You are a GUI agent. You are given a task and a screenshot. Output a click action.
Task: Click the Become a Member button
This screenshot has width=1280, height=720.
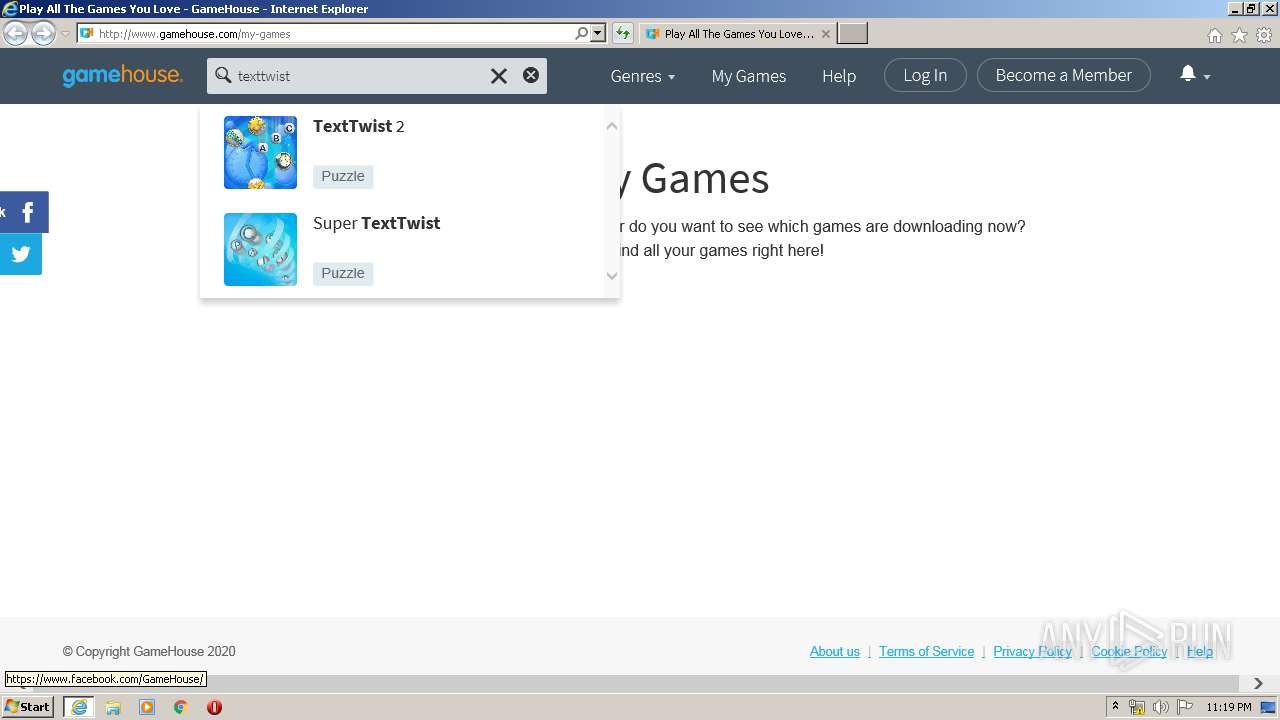1064,75
